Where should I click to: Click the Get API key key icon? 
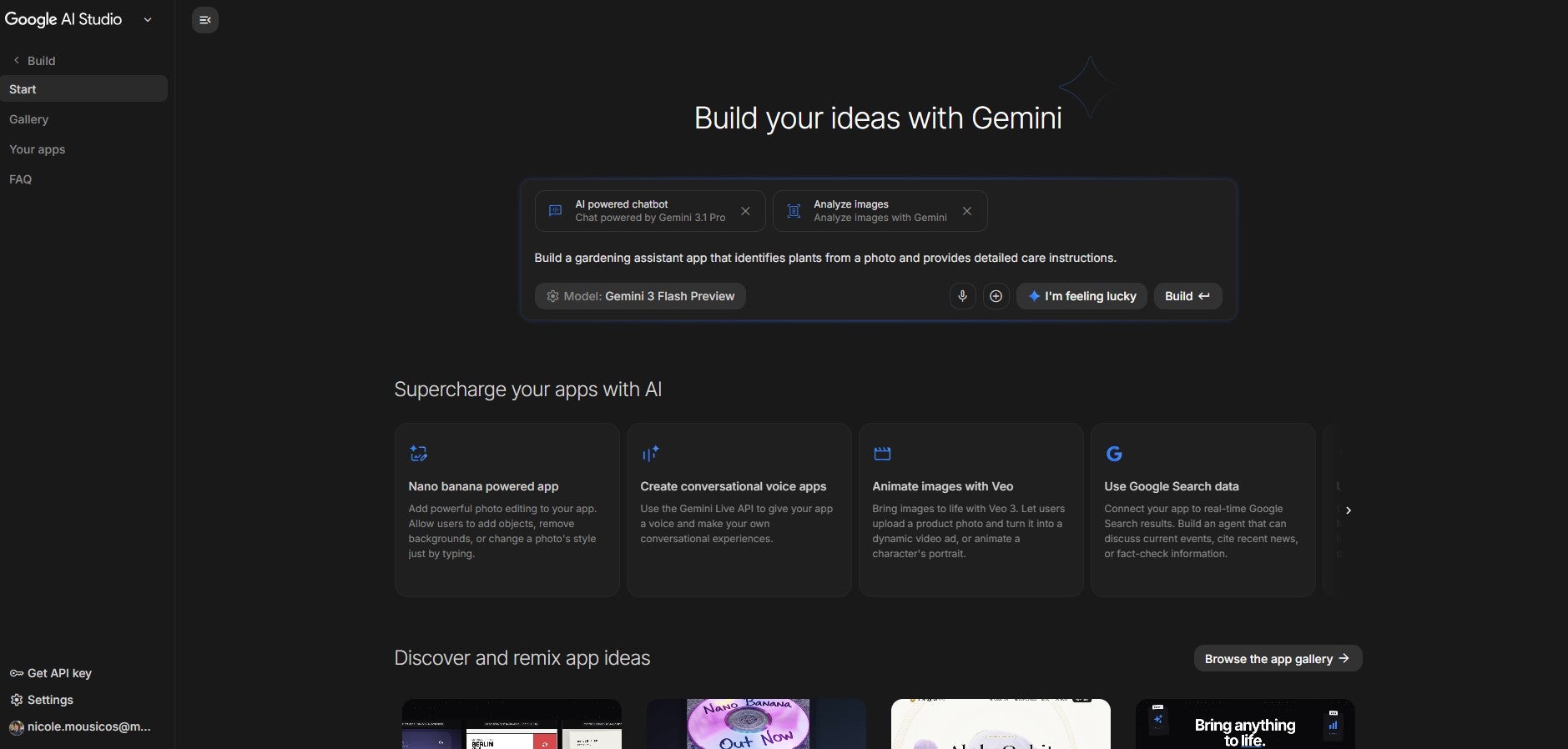17,673
